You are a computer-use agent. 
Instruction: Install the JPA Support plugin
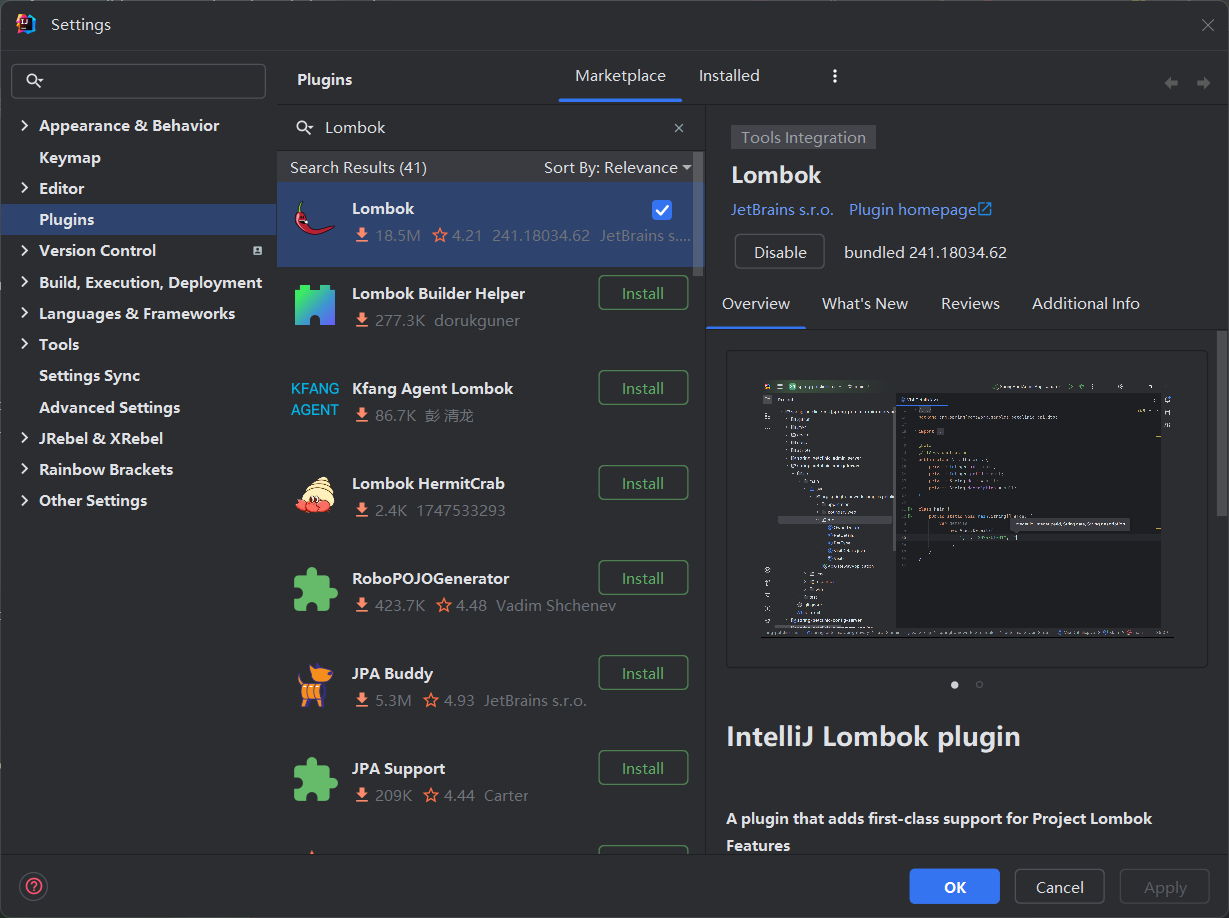[x=643, y=768]
